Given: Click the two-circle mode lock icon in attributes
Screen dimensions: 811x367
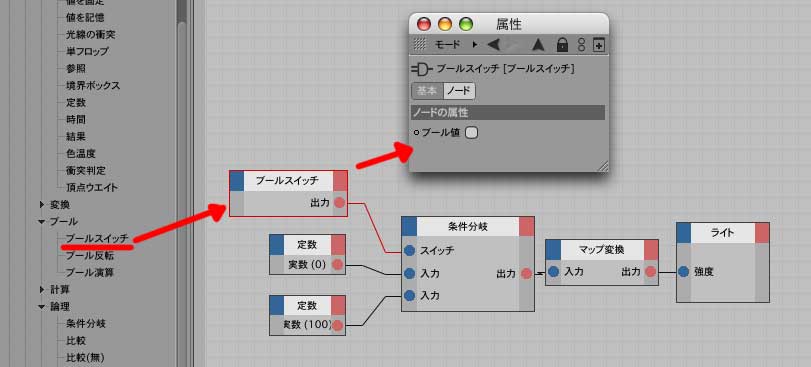Looking at the screenshot, I should pyautogui.click(x=581, y=45).
